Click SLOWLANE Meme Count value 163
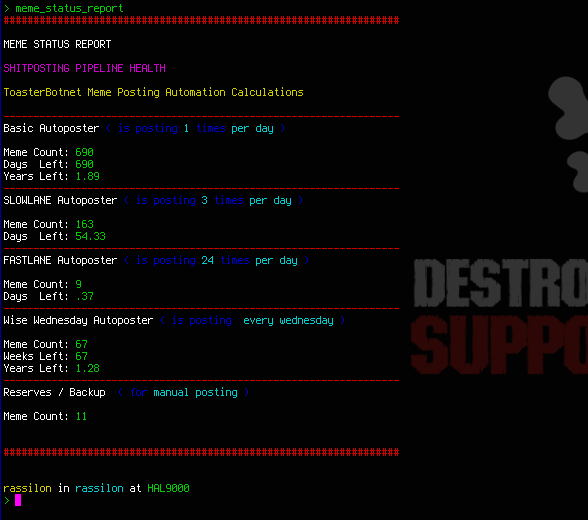588x520 pixels. (84, 224)
